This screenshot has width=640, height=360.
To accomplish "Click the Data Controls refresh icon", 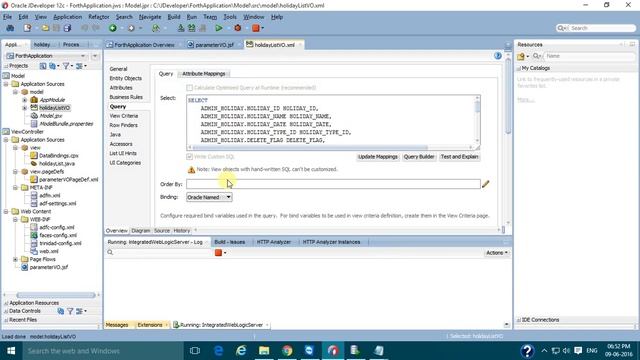I will (60, 311).
